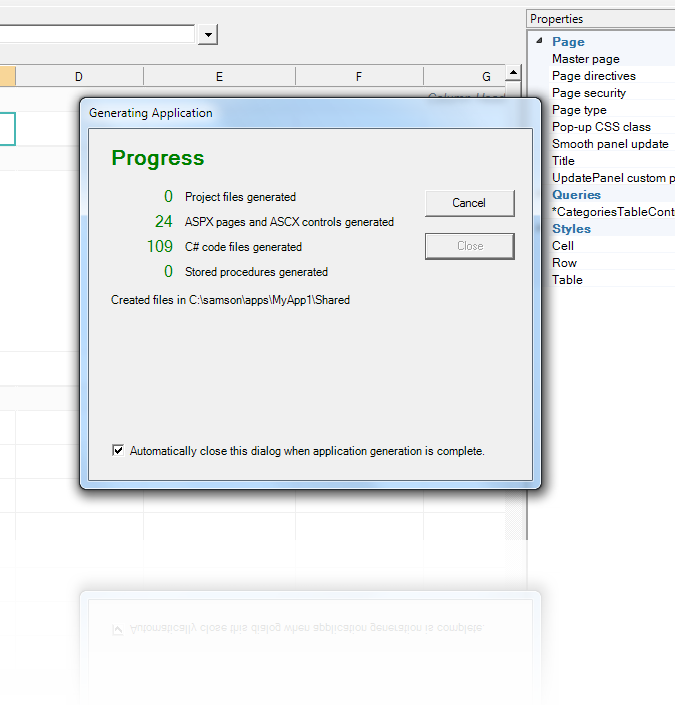Select the Page type property
This screenshot has height=705, width=675.
(579, 110)
